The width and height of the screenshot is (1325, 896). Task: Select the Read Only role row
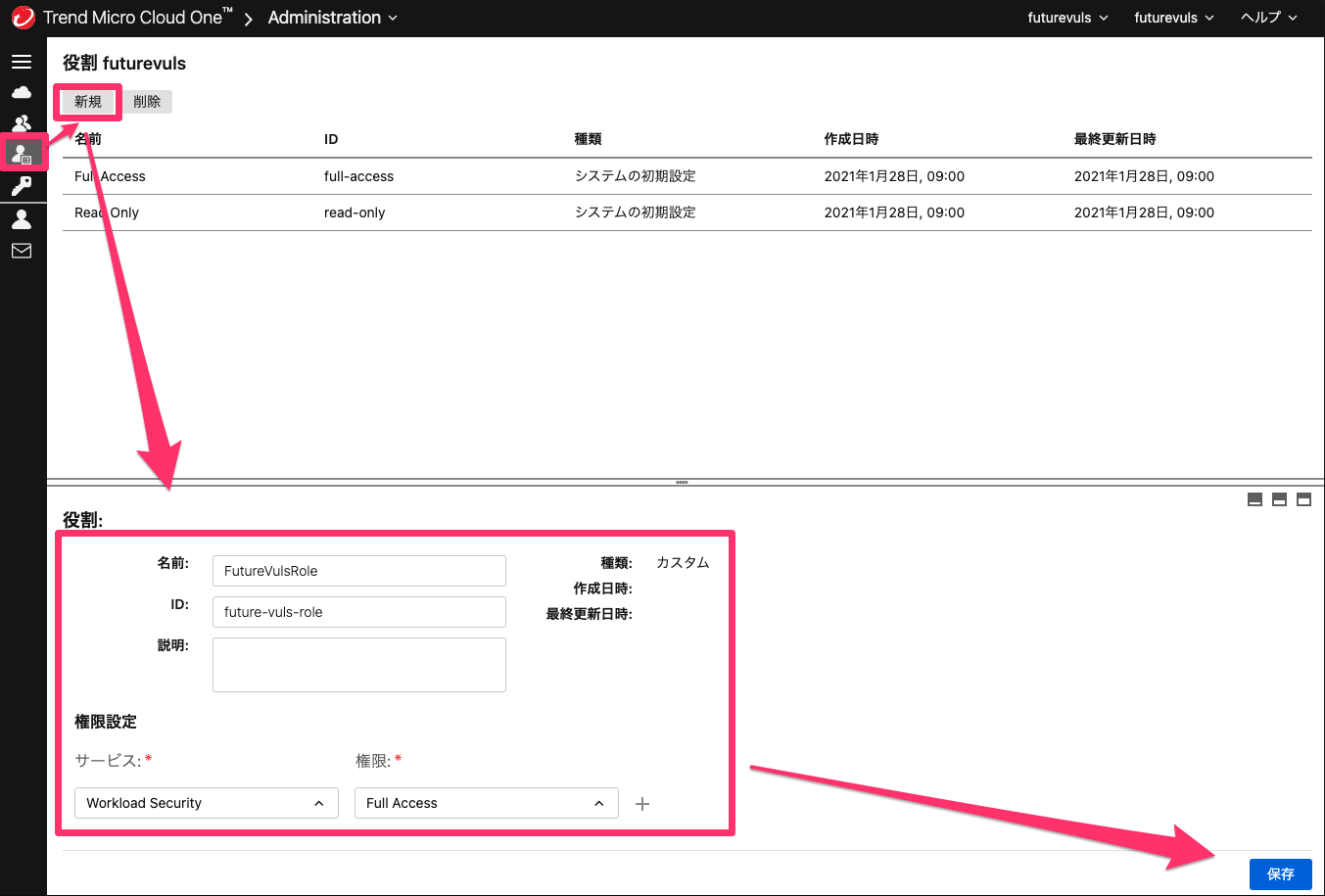pyautogui.click(x=687, y=212)
